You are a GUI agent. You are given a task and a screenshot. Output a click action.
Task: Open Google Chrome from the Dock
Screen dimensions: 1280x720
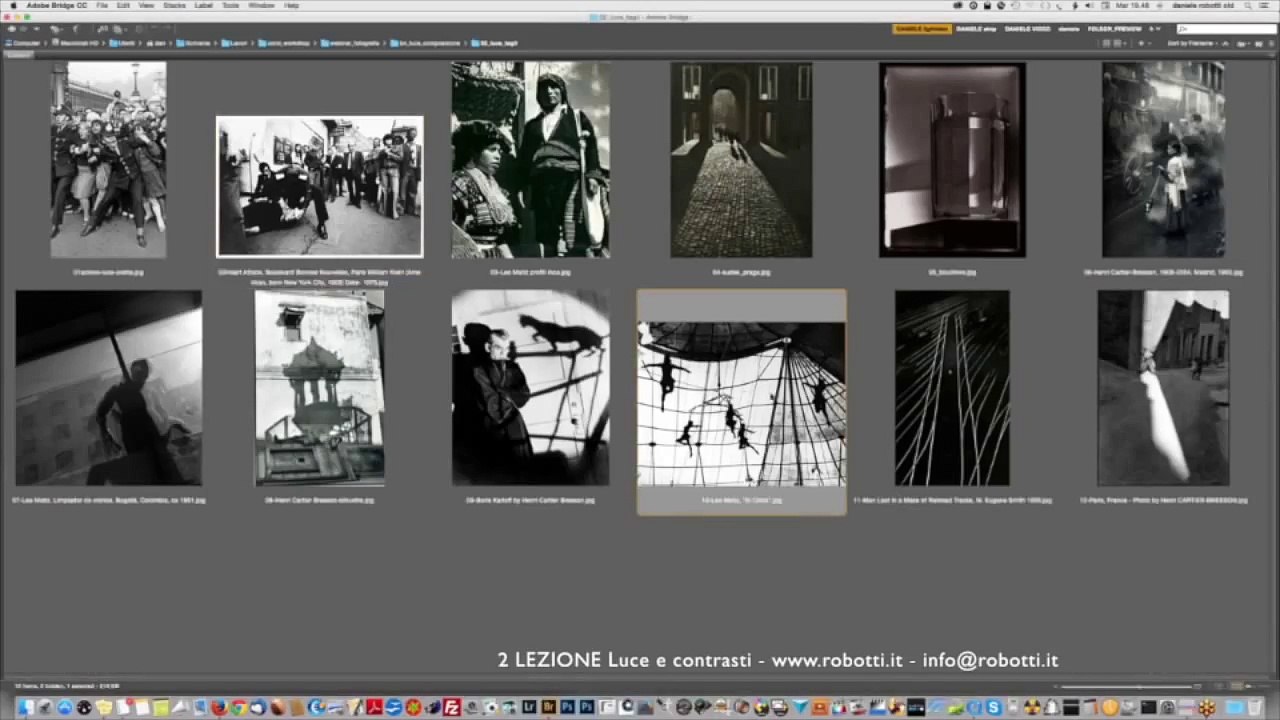point(238,708)
